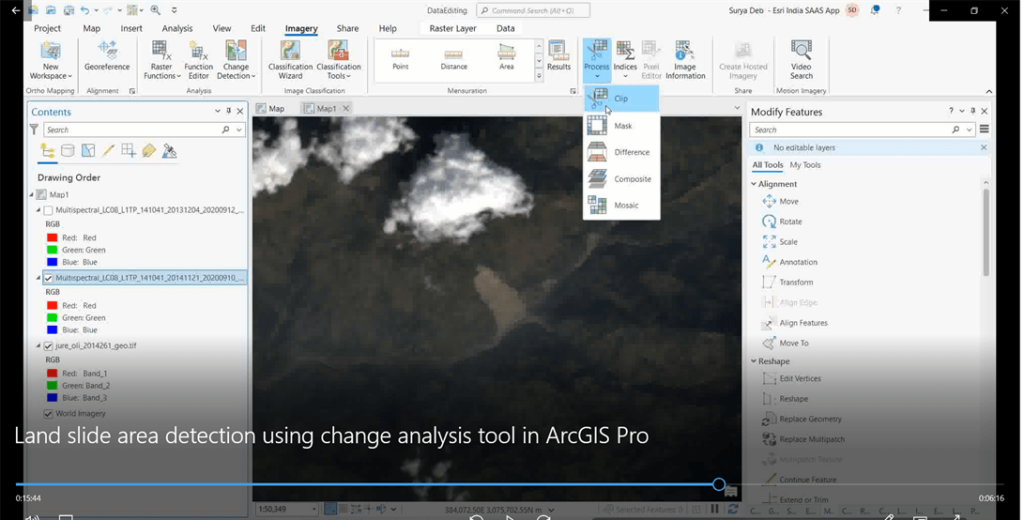Open Image Information
The image size is (1024, 520).
pos(685,60)
